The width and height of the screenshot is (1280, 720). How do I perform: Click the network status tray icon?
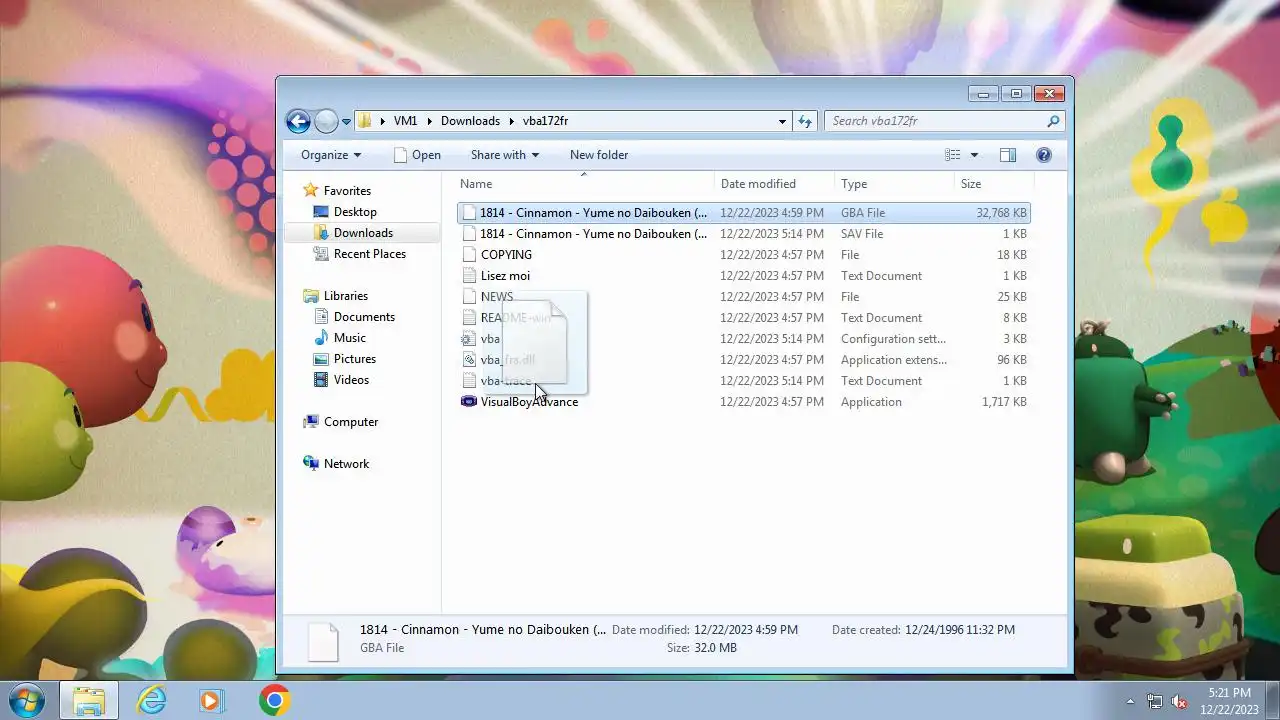(x=1155, y=702)
